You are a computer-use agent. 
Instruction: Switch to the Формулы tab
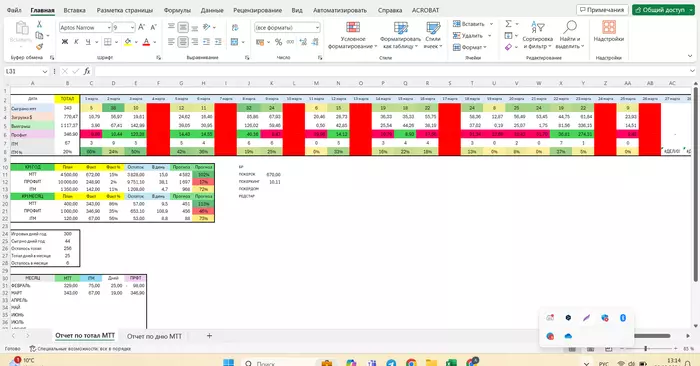[177, 10]
